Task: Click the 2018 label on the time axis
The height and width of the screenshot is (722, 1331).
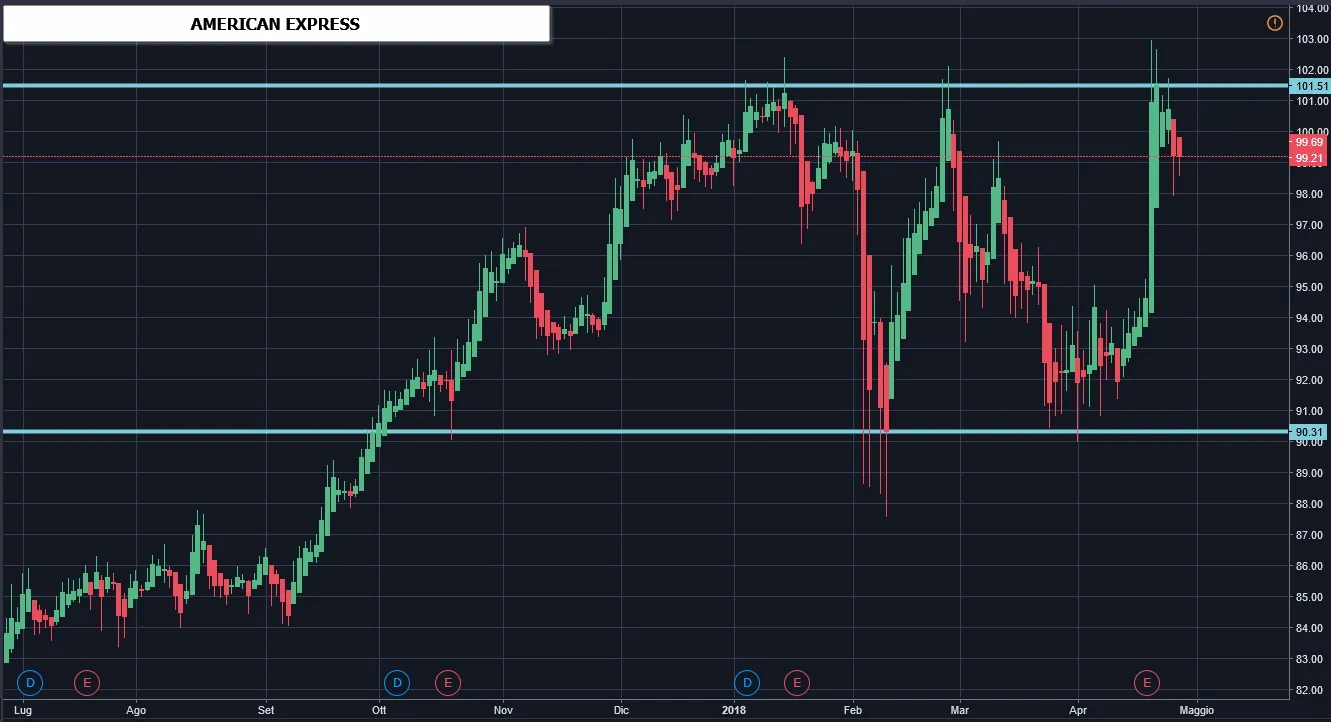Action: [x=733, y=710]
